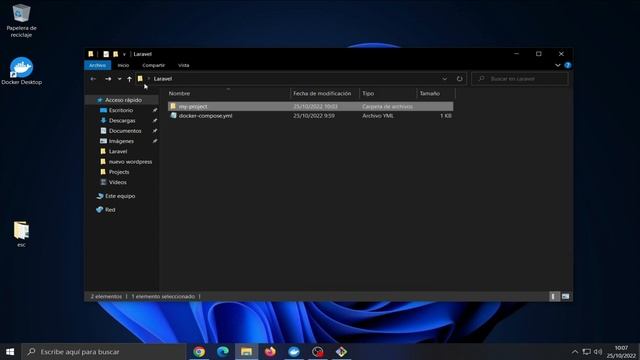Open the clock showing 25/10/2022
The height and width of the screenshot is (360, 640).
click(621, 352)
